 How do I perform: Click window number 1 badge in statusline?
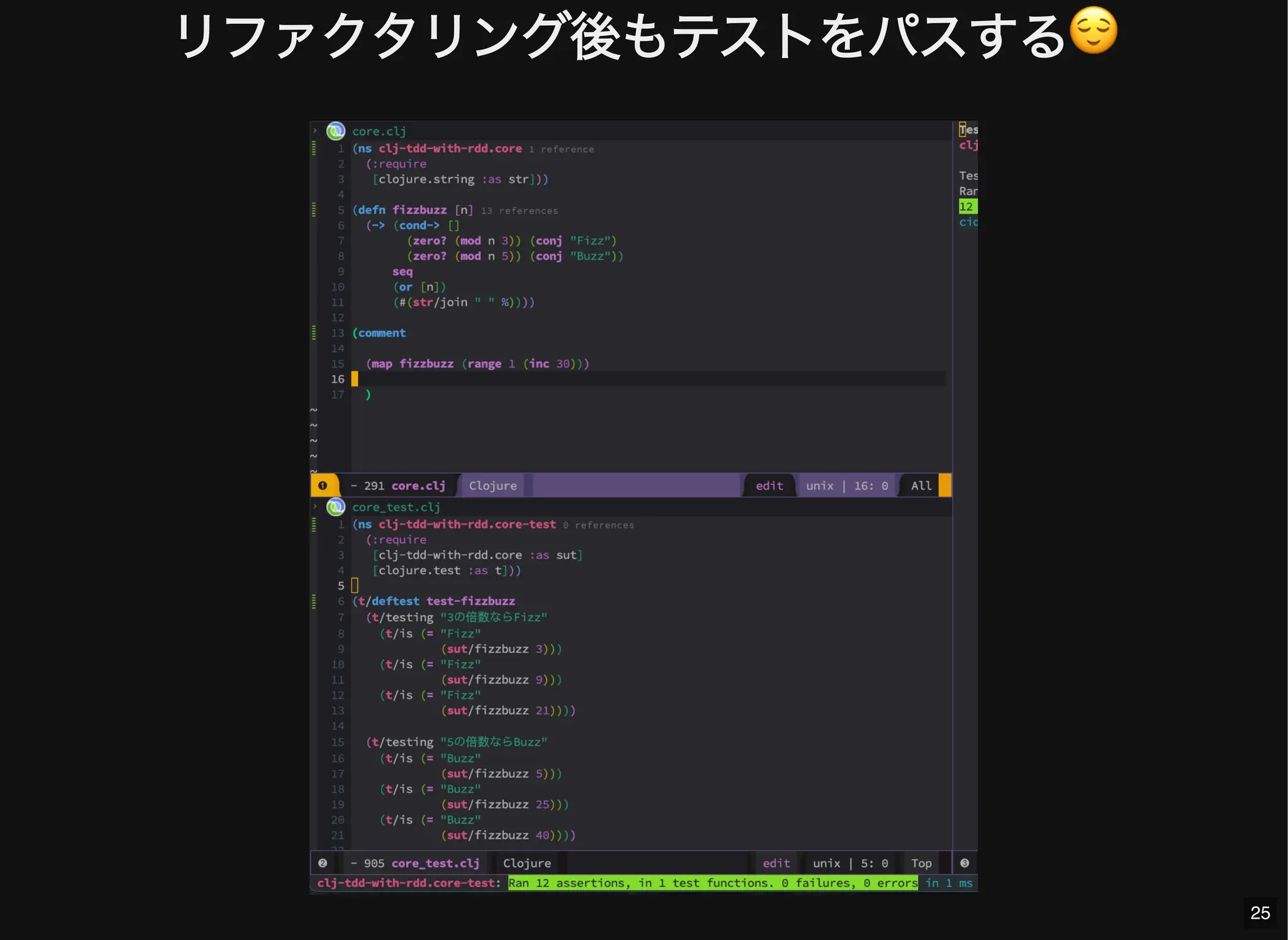pos(323,486)
